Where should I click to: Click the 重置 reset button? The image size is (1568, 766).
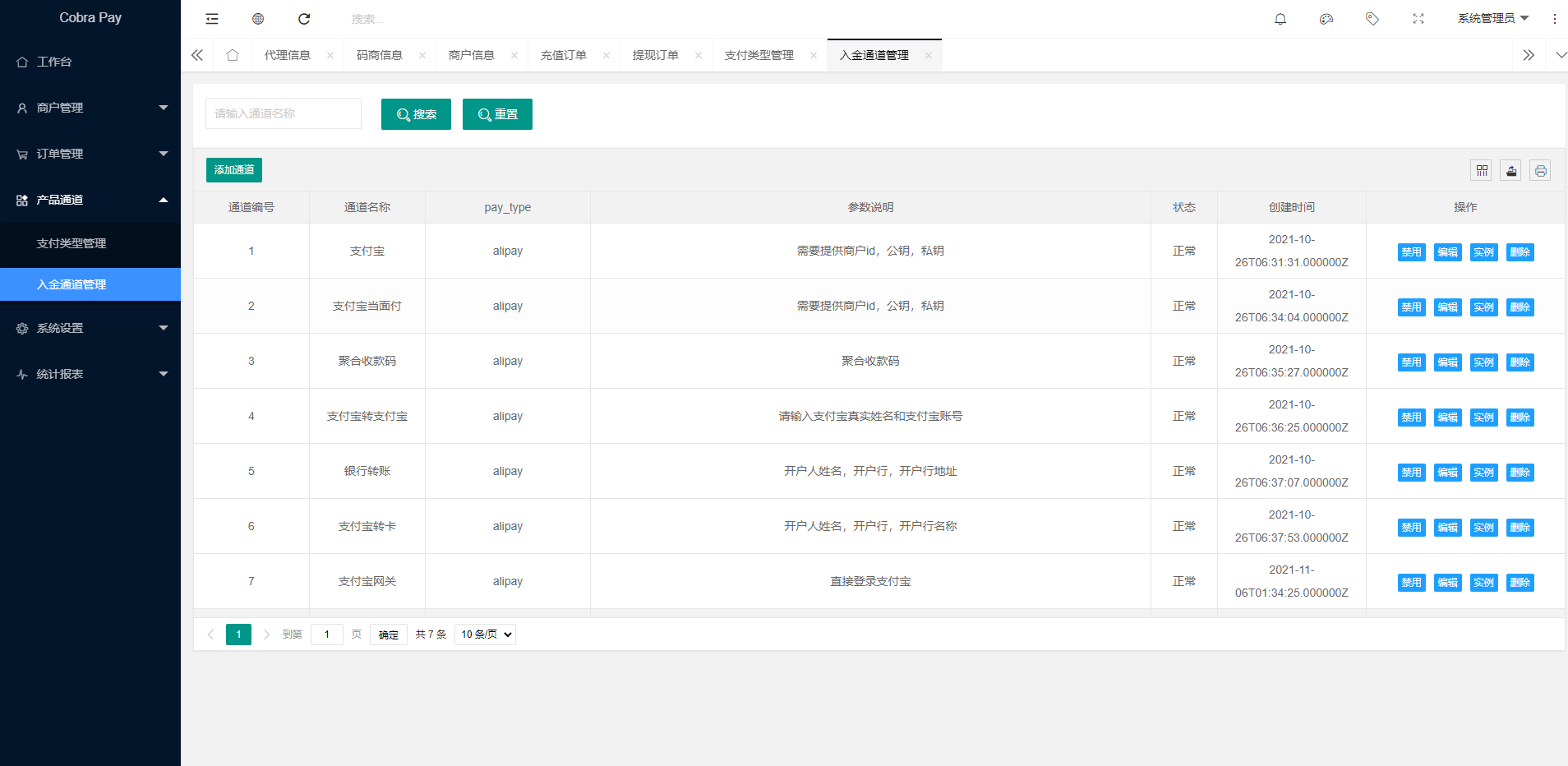pos(497,113)
